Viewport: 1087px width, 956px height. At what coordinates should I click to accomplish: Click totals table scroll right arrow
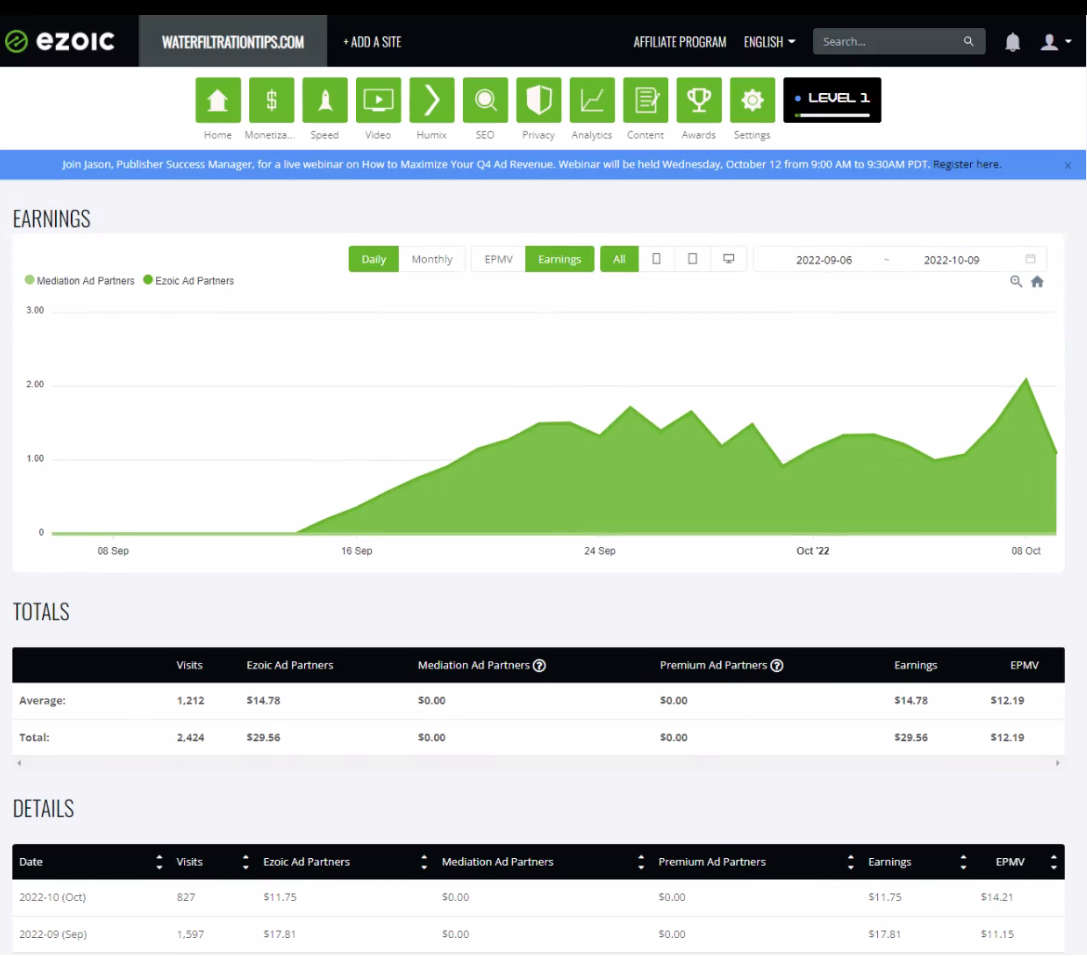tap(1058, 763)
